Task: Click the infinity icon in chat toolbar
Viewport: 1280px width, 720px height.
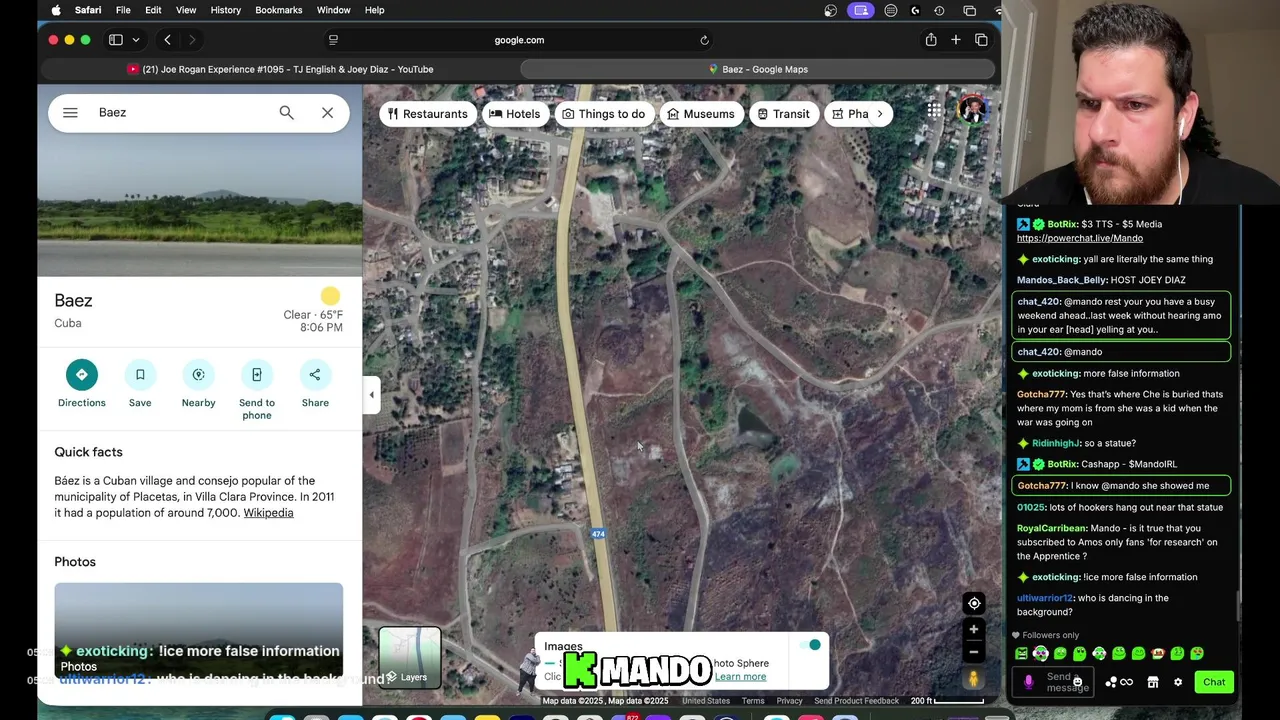Action: 1127,682
